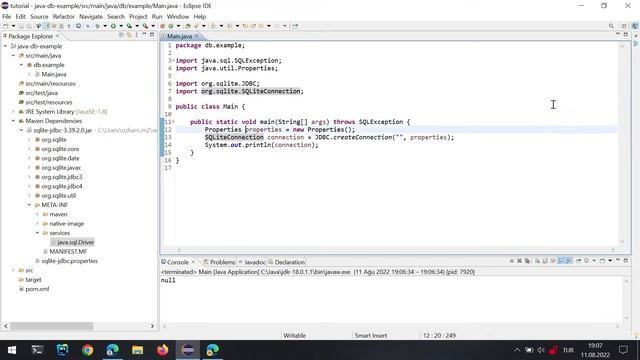Toggle Pin Console button
Screen dimensions: 640x360
point(578,261)
